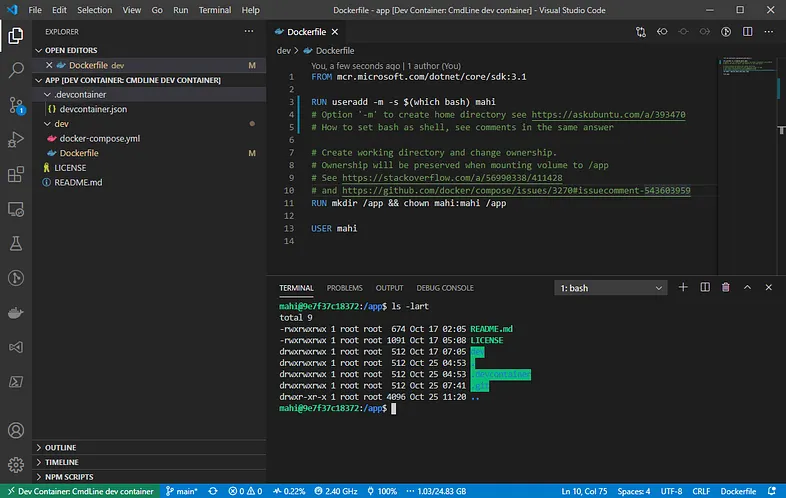
Task: Open the Extensions view
Action: [x=16, y=174]
